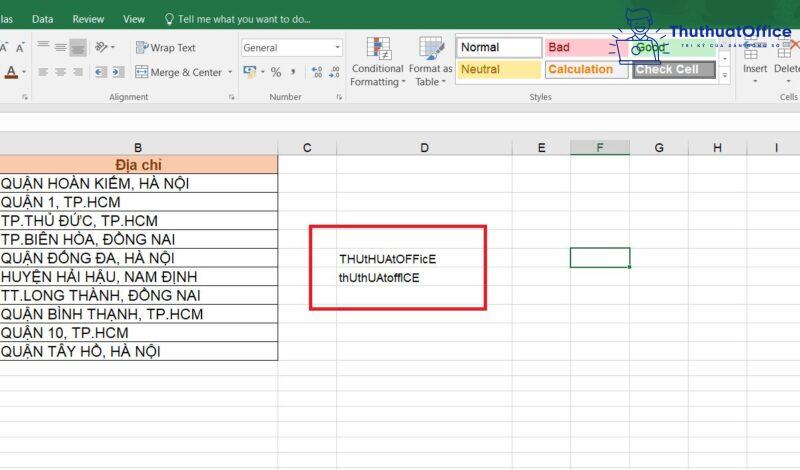Select cell QUẬN BÌNH THẠNH, TP.HCM

pyautogui.click(x=138, y=314)
